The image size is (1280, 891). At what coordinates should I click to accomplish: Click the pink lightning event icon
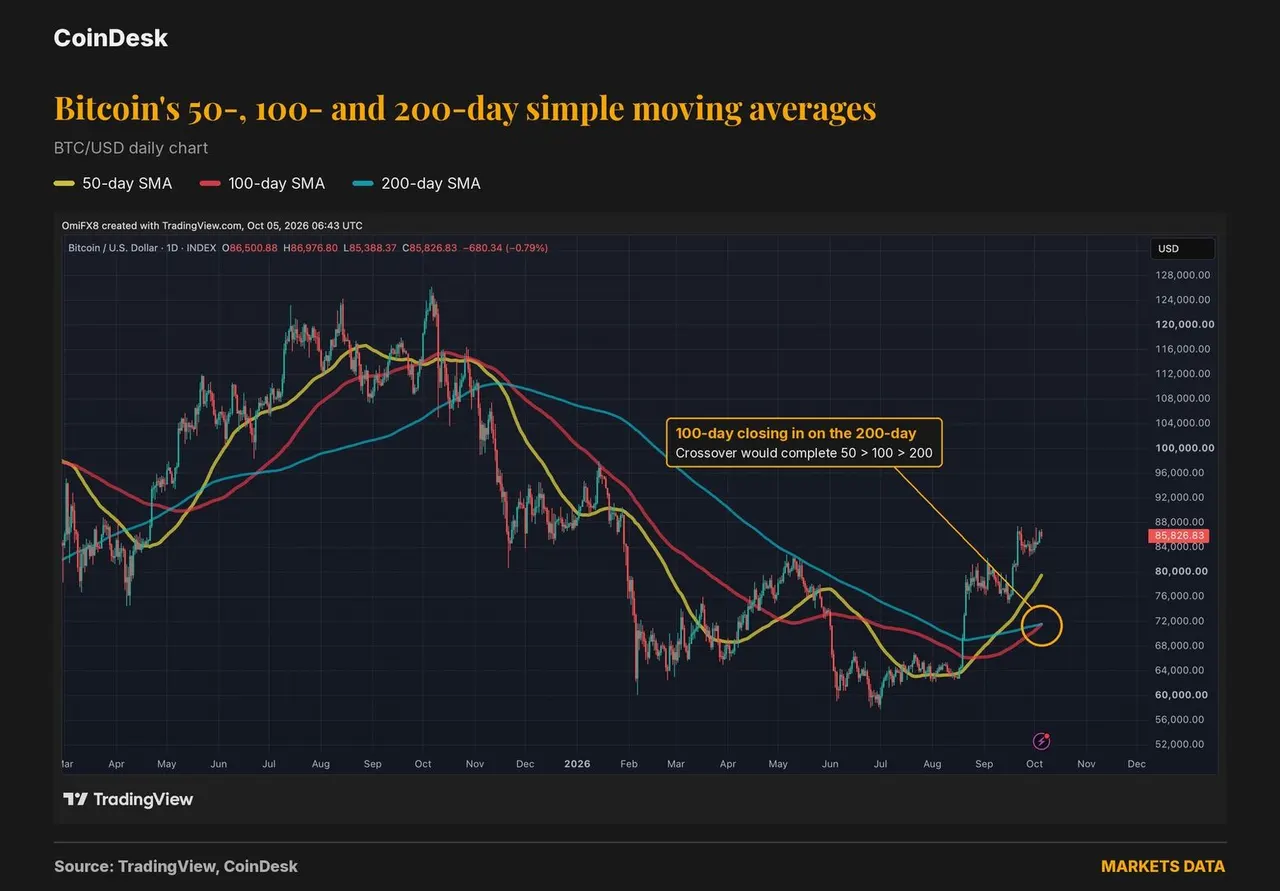(1042, 741)
